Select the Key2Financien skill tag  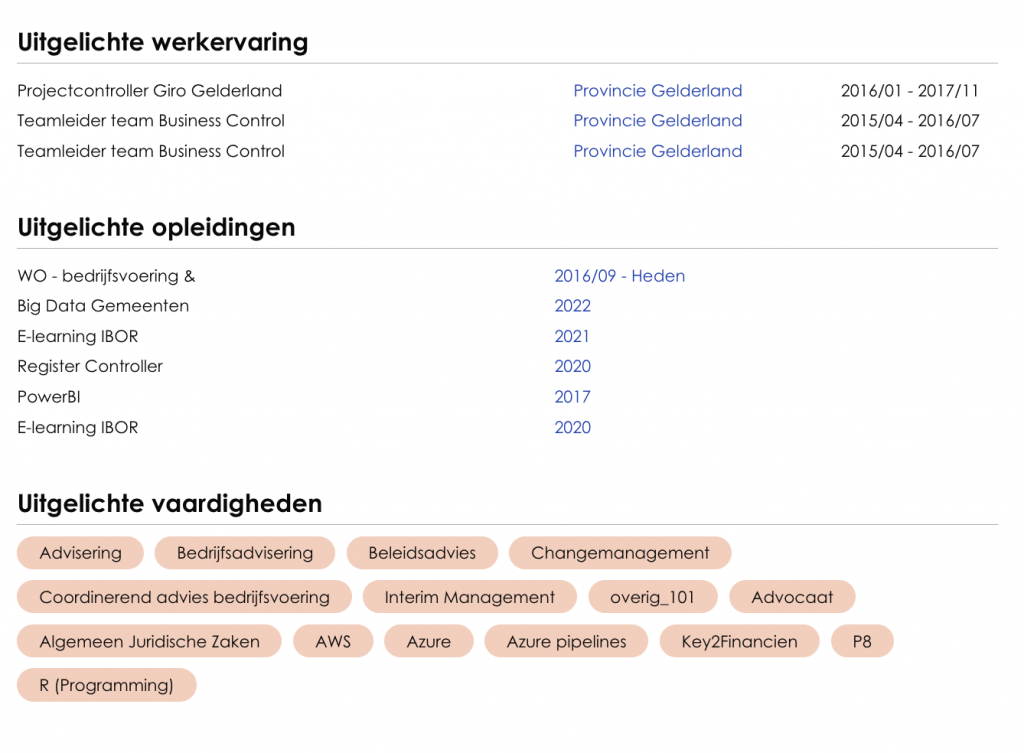[739, 642]
